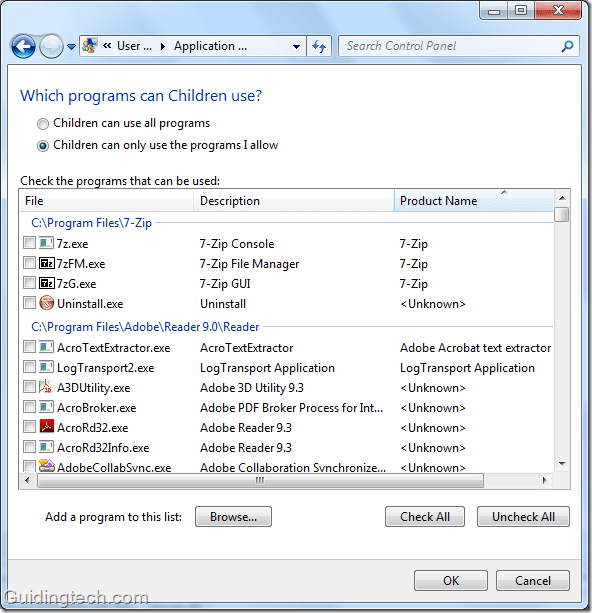Click the AdobeCollabSync.exe icon
Screen dimensions: 592x613
click(46, 466)
